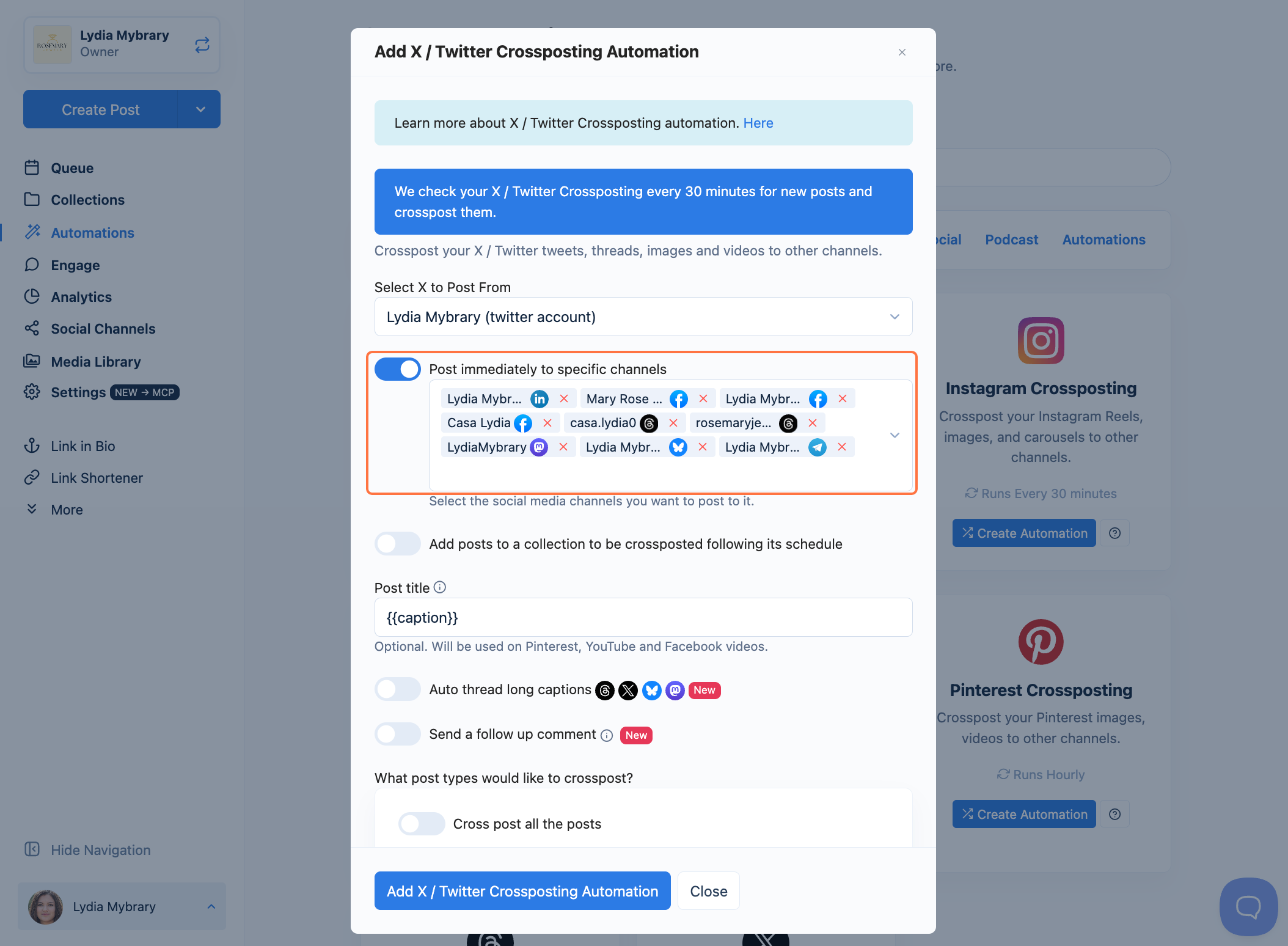The height and width of the screenshot is (946, 1288).
Task: Click the Post title info icon
Action: (440, 587)
